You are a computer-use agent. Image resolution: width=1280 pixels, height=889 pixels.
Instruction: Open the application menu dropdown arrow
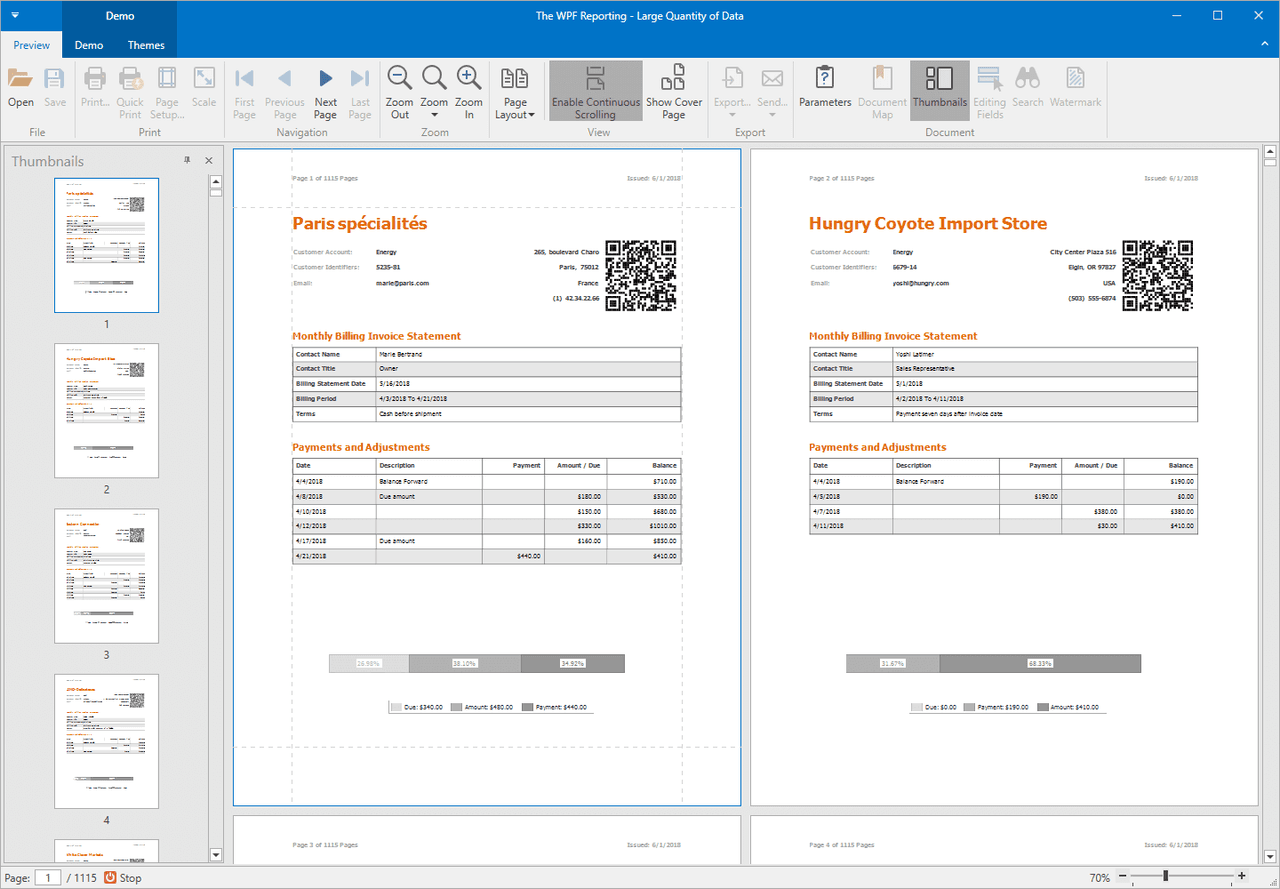pos(14,15)
